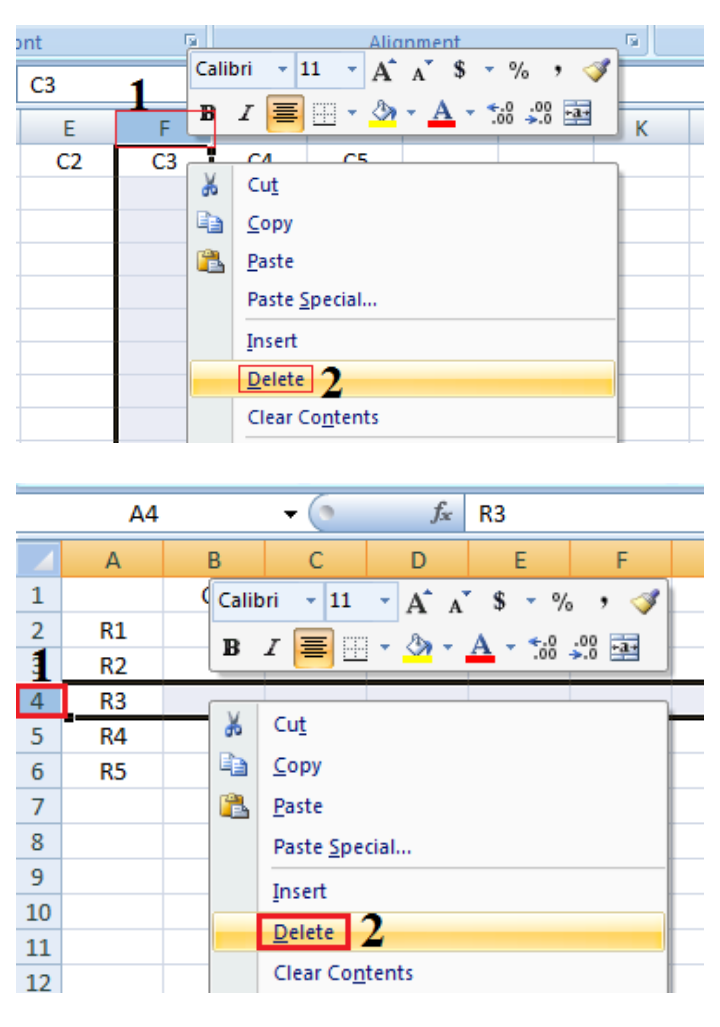This screenshot has height=1027, width=720.
Task: Click Clear Contents in the column F context menu
Action: pyautogui.click(x=312, y=417)
